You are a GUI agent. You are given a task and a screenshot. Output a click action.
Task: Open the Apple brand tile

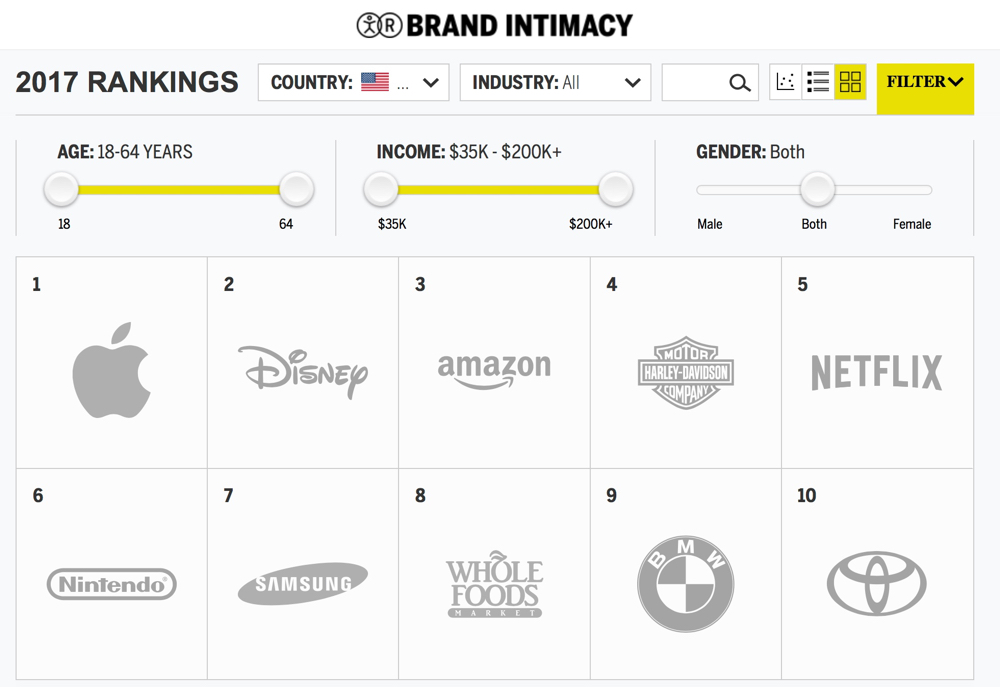click(x=112, y=363)
